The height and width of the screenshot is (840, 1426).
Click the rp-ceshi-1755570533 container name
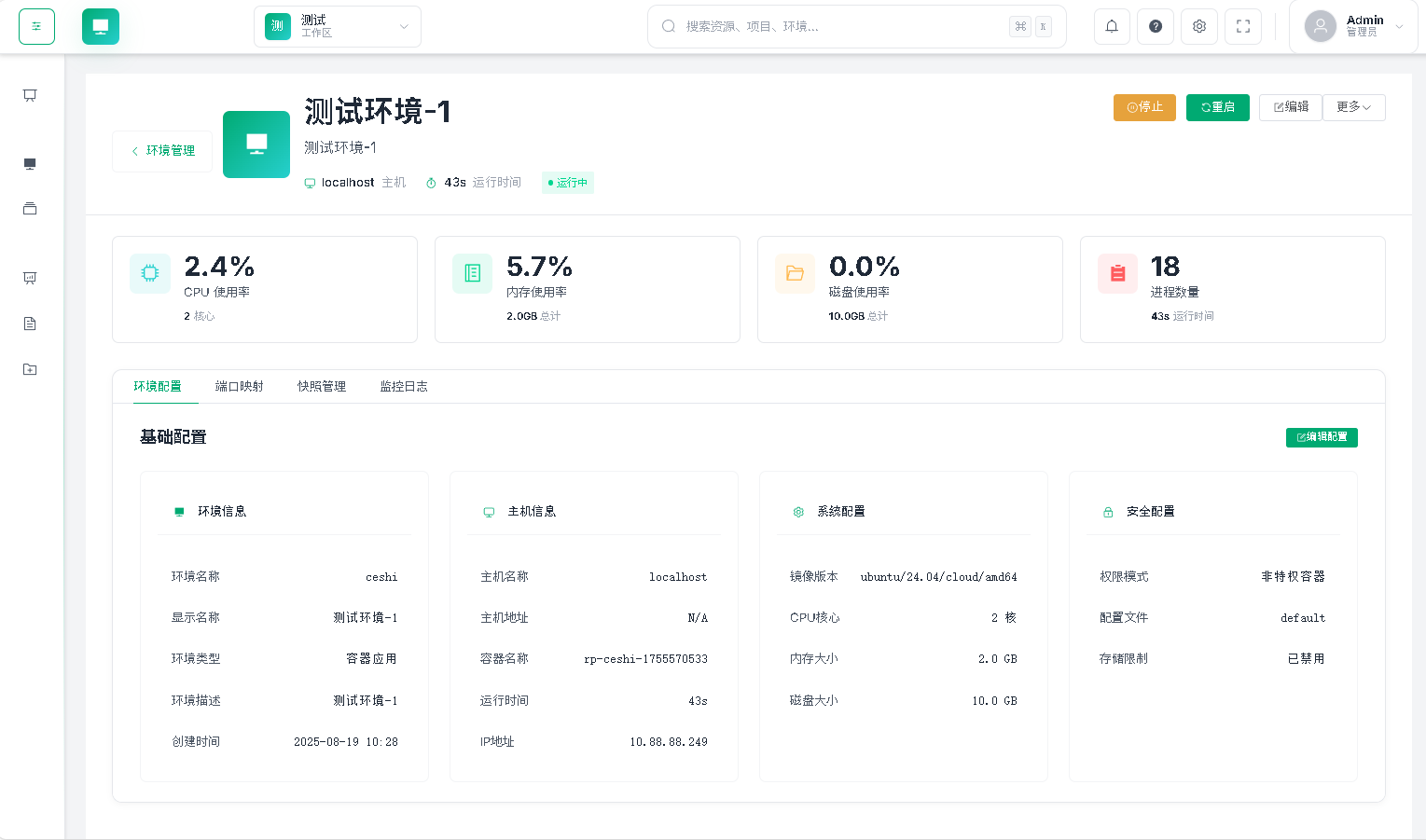pyautogui.click(x=645, y=659)
